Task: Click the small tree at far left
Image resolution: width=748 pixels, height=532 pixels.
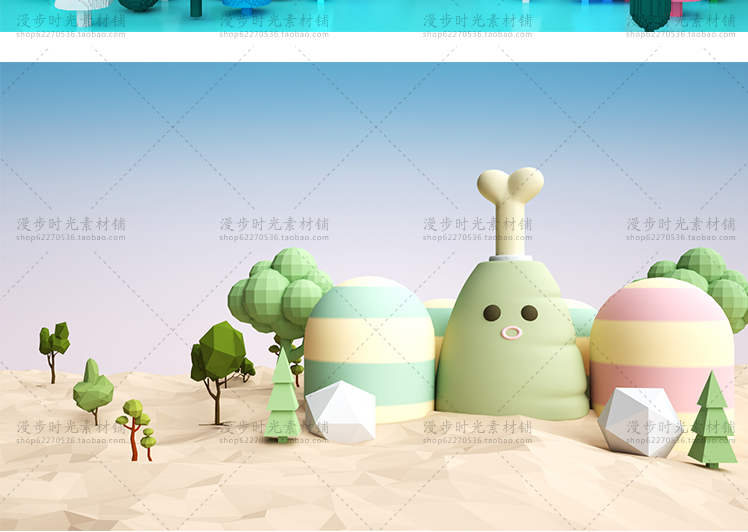Action: 53,345
